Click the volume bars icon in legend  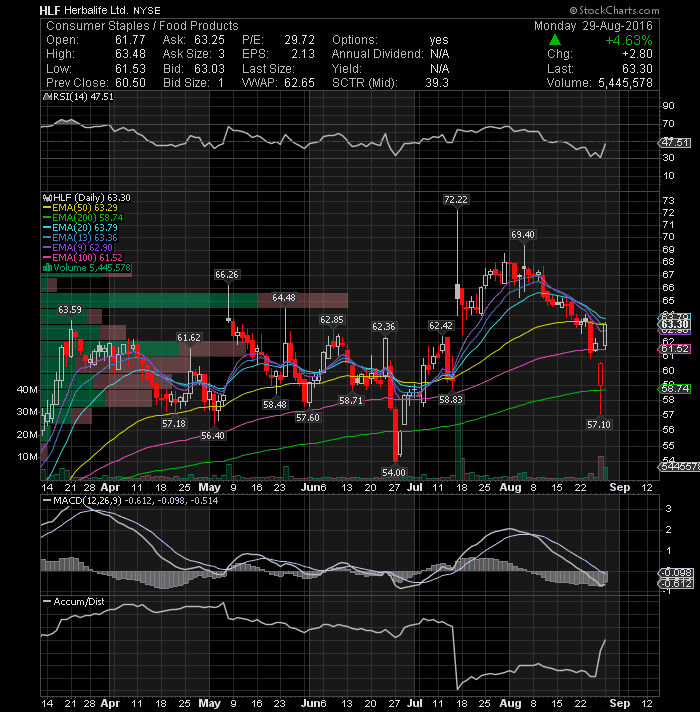coord(47,268)
